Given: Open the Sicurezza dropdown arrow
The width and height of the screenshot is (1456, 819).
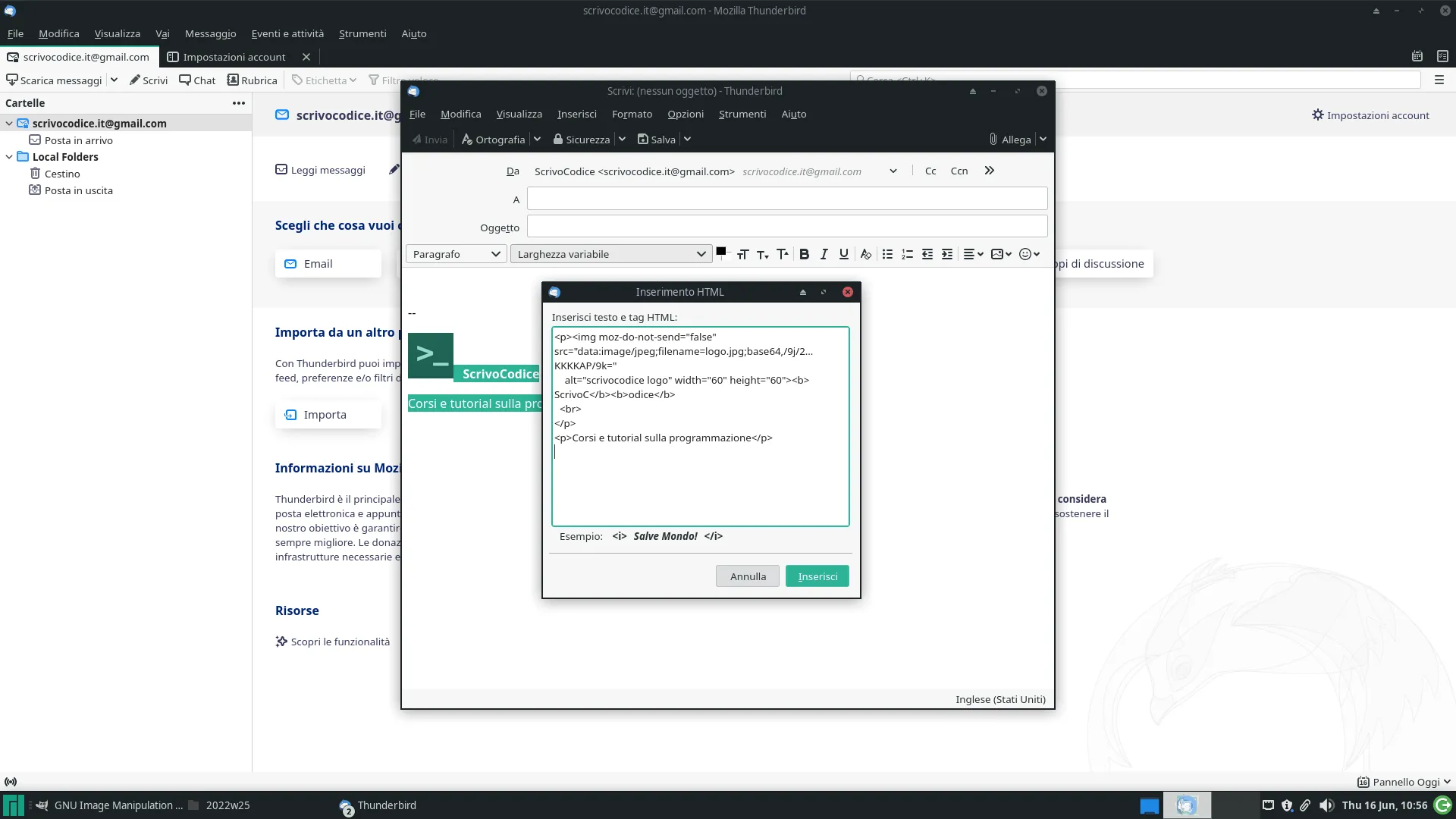Looking at the screenshot, I should tap(622, 139).
